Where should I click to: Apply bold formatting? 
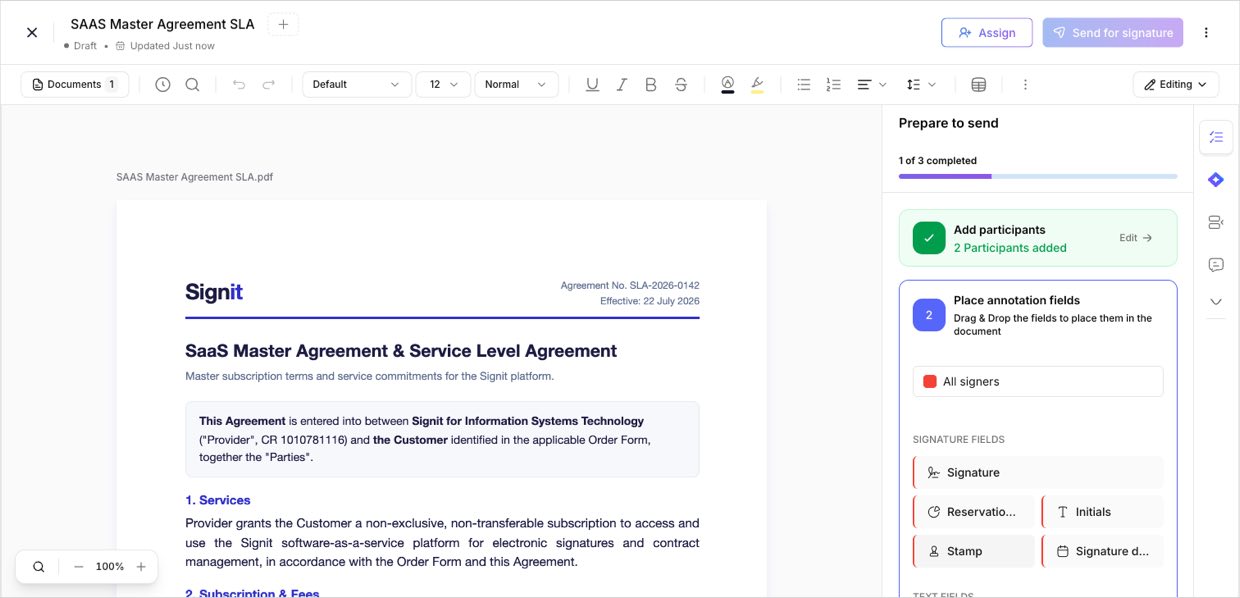[x=651, y=84]
